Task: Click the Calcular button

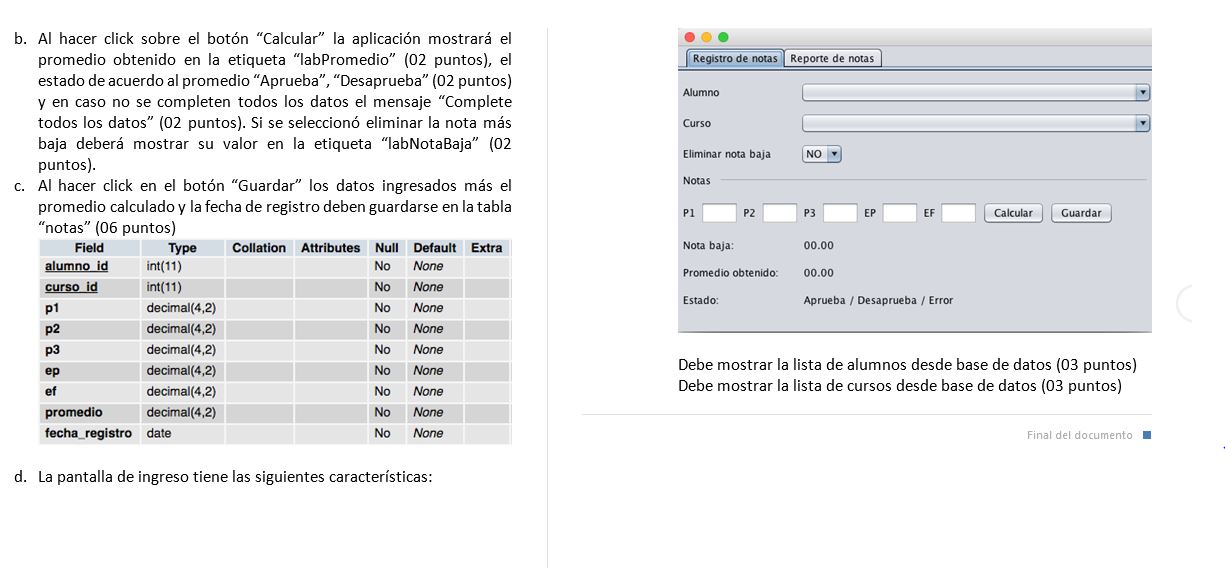Action: click(1013, 213)
